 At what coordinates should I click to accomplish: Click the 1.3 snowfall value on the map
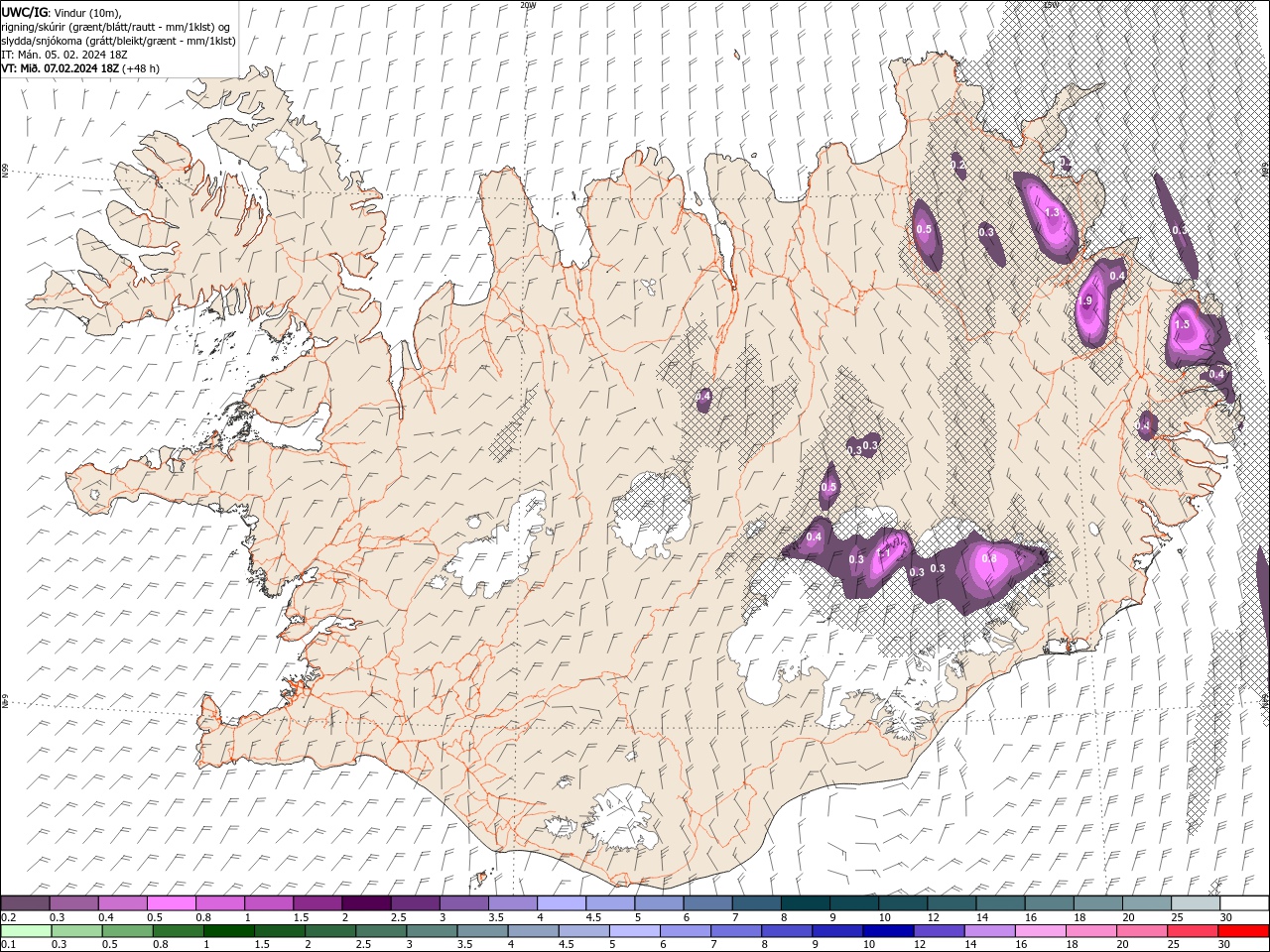(x=1053, y=212)
